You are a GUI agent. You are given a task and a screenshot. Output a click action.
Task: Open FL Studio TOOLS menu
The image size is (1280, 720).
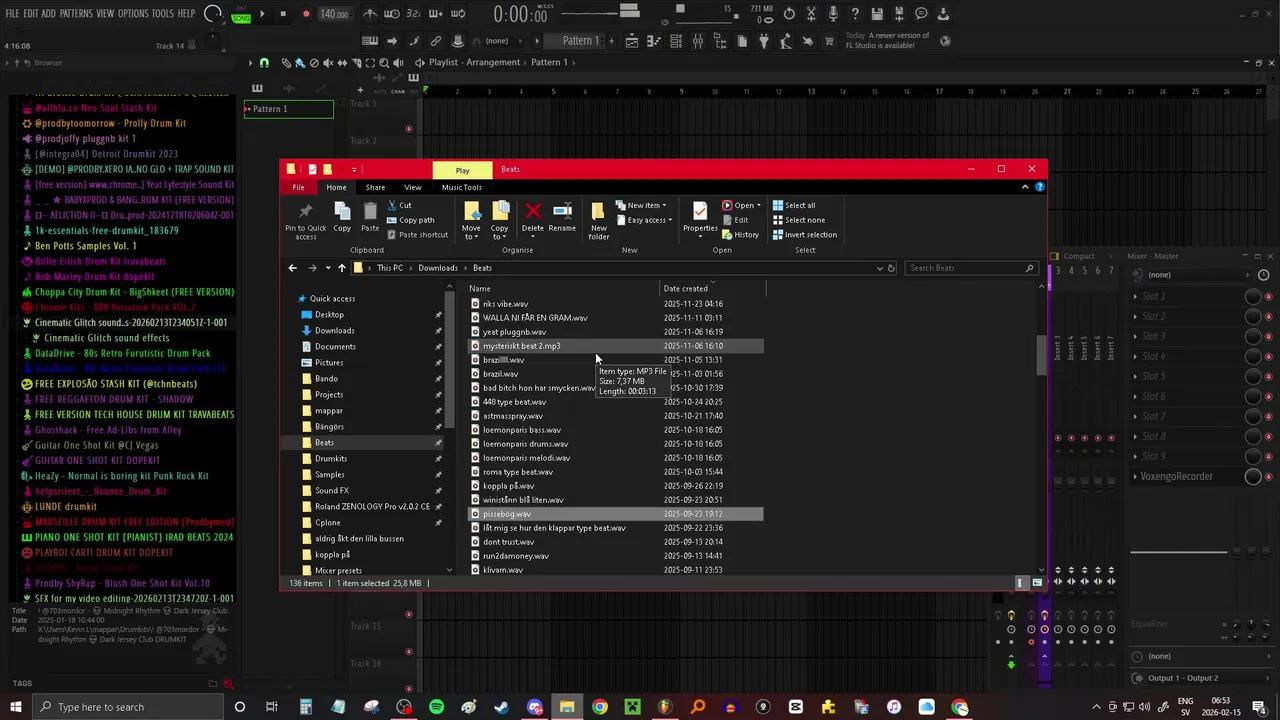(x=163, y=14)
